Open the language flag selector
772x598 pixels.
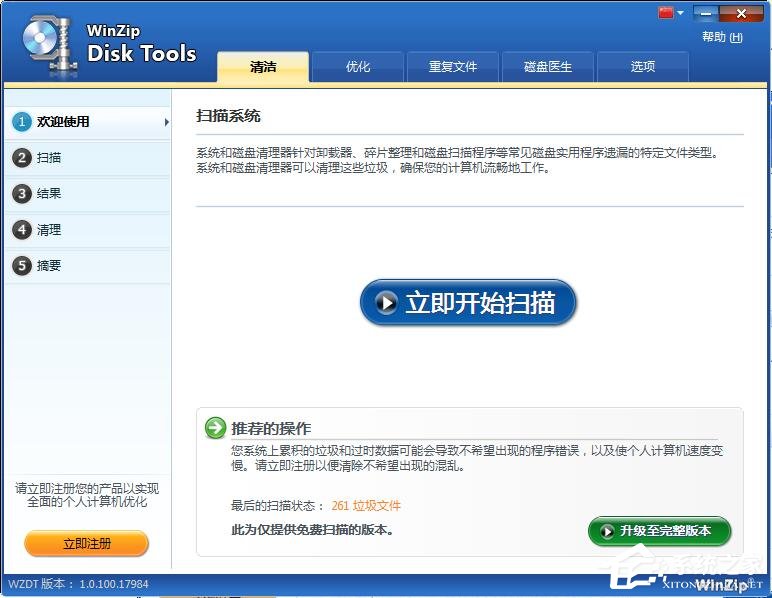671,13
